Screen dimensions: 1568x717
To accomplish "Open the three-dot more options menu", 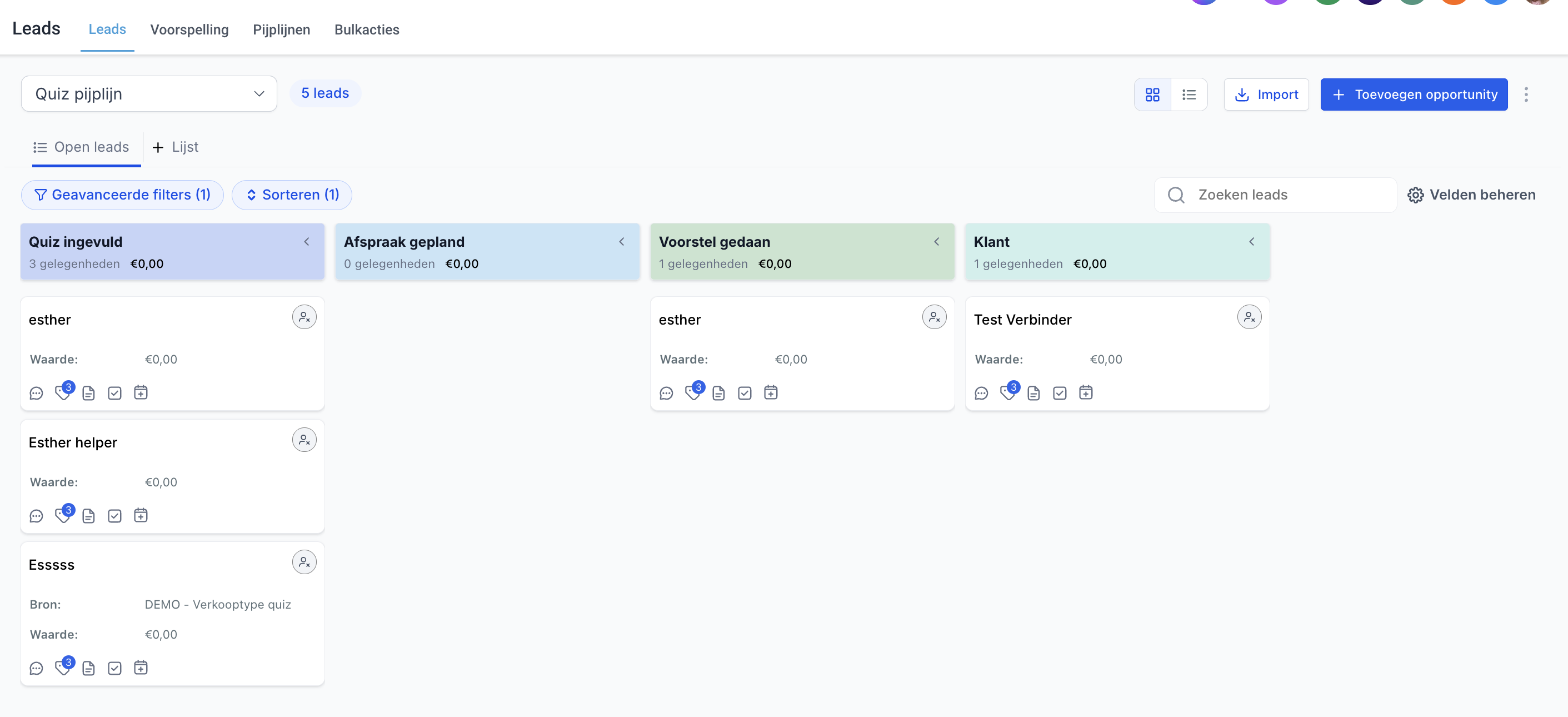I will click(1526, 94).
